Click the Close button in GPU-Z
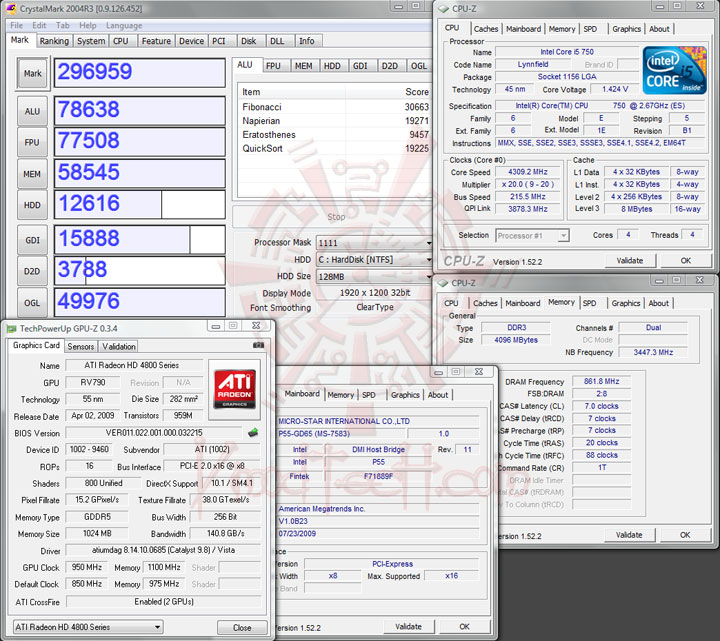The width and height of the screenshot is (720, 641). [242, 627]
